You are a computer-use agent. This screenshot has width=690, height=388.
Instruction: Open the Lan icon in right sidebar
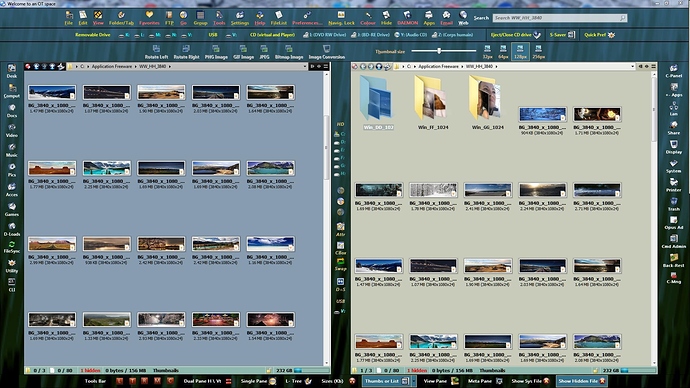tap(674, 109)
